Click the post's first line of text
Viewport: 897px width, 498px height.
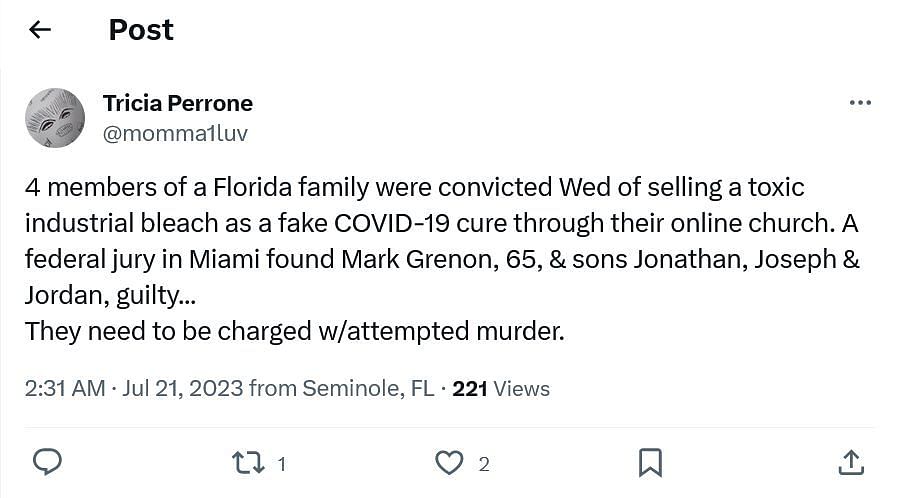[414, 188]
